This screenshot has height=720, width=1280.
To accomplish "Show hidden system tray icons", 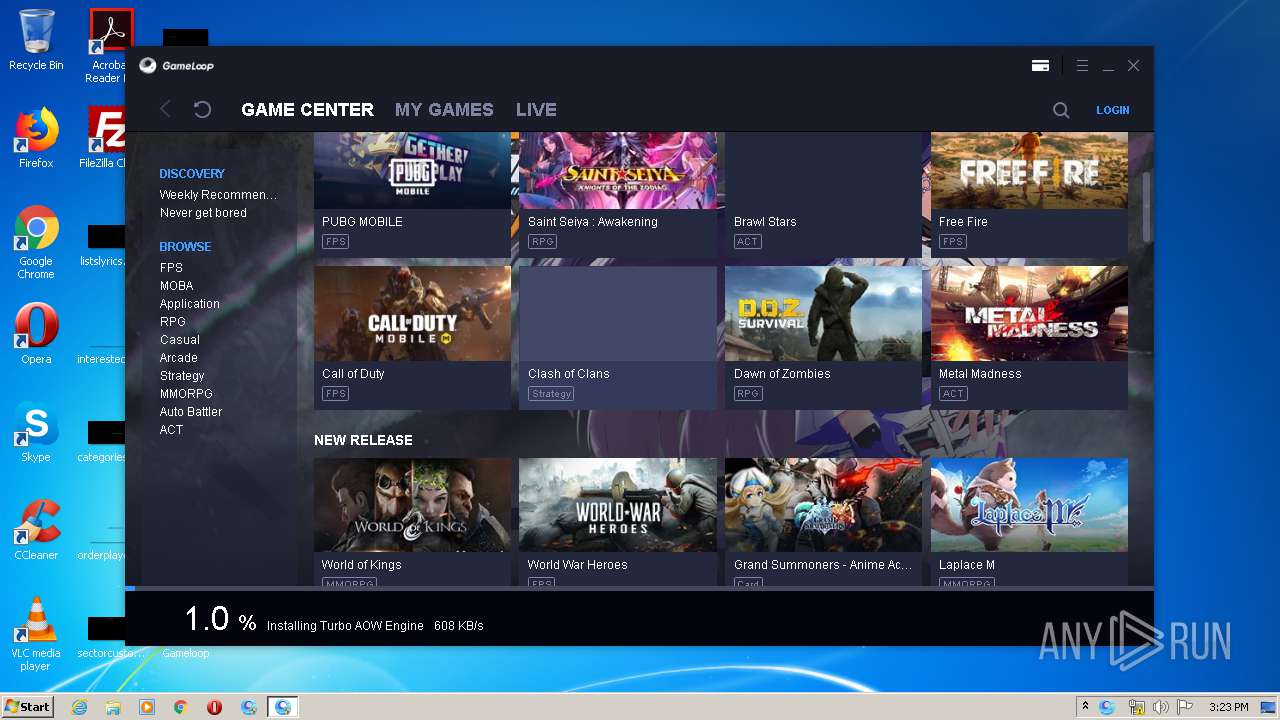I will pos(1086,707).
